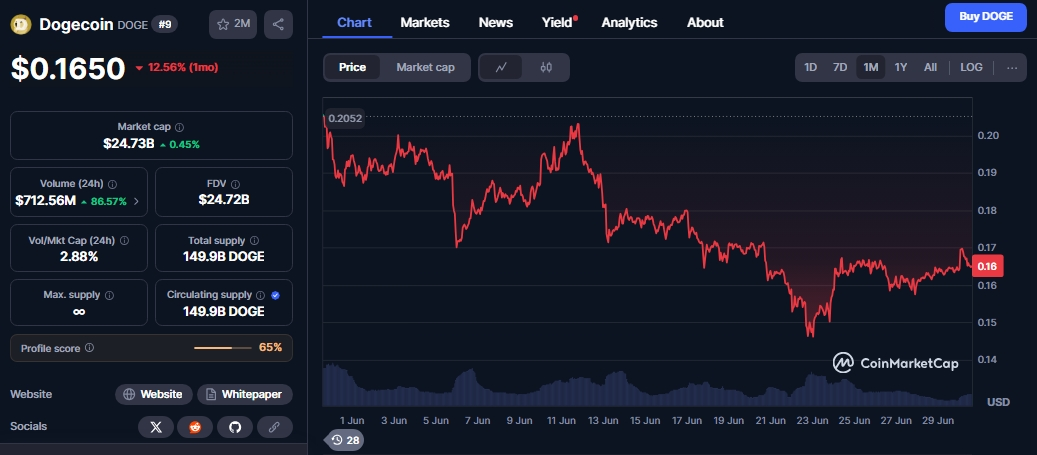1037x455 pixels.
Task: Click the history events badge showing 28
Action: coord(346,440)
